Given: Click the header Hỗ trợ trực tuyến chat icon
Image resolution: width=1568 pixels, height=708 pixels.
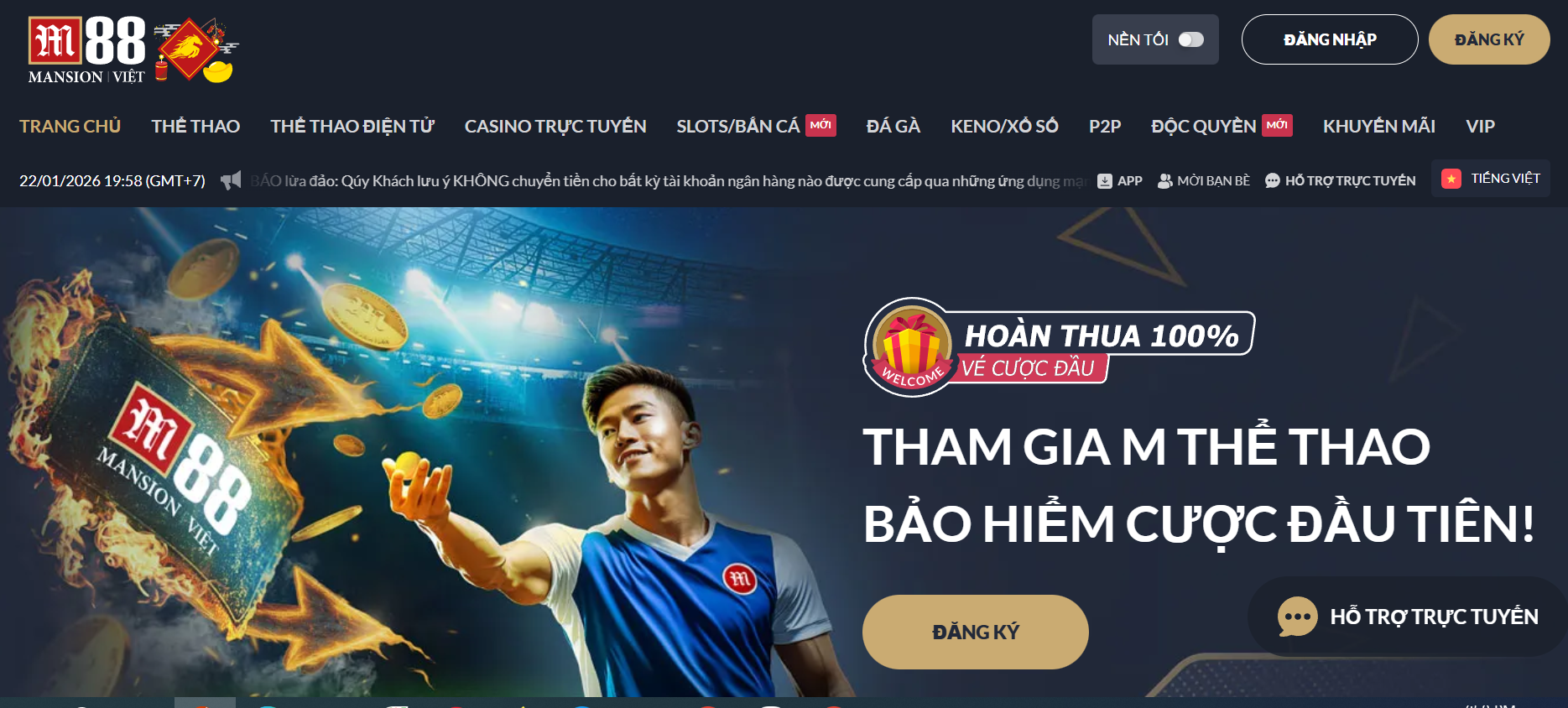Looking at the screenshot, I should tap(1272, 180).
